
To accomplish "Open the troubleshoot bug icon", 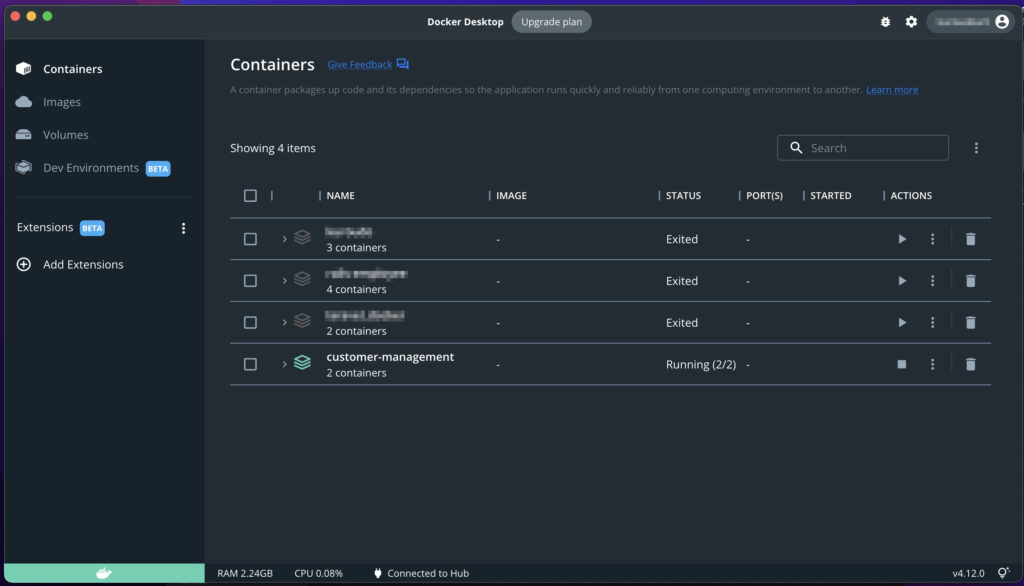I will coord(885,22).
